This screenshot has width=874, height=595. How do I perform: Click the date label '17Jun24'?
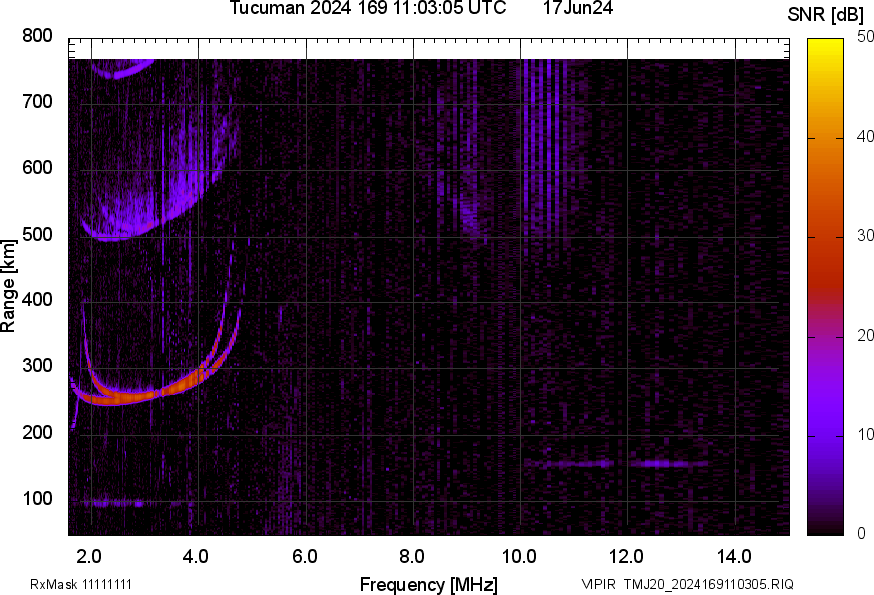[578, 8]
